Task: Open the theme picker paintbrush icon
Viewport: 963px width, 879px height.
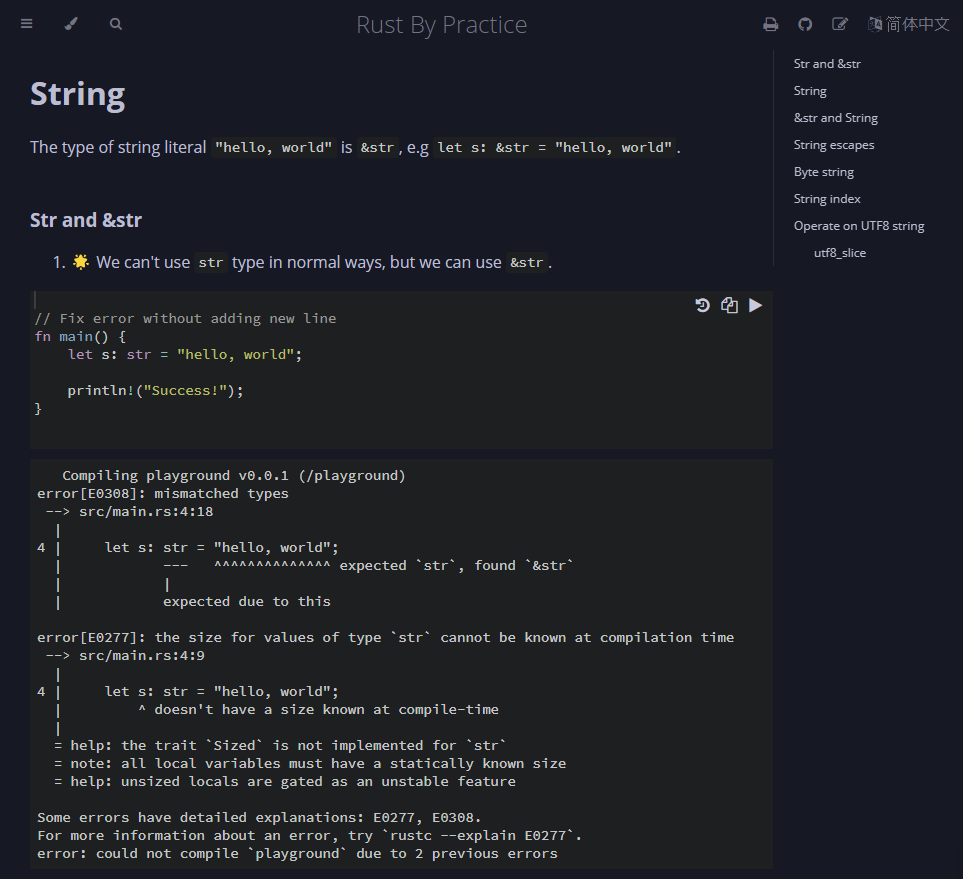Action: pyautogui.click(x=71, y=24)
